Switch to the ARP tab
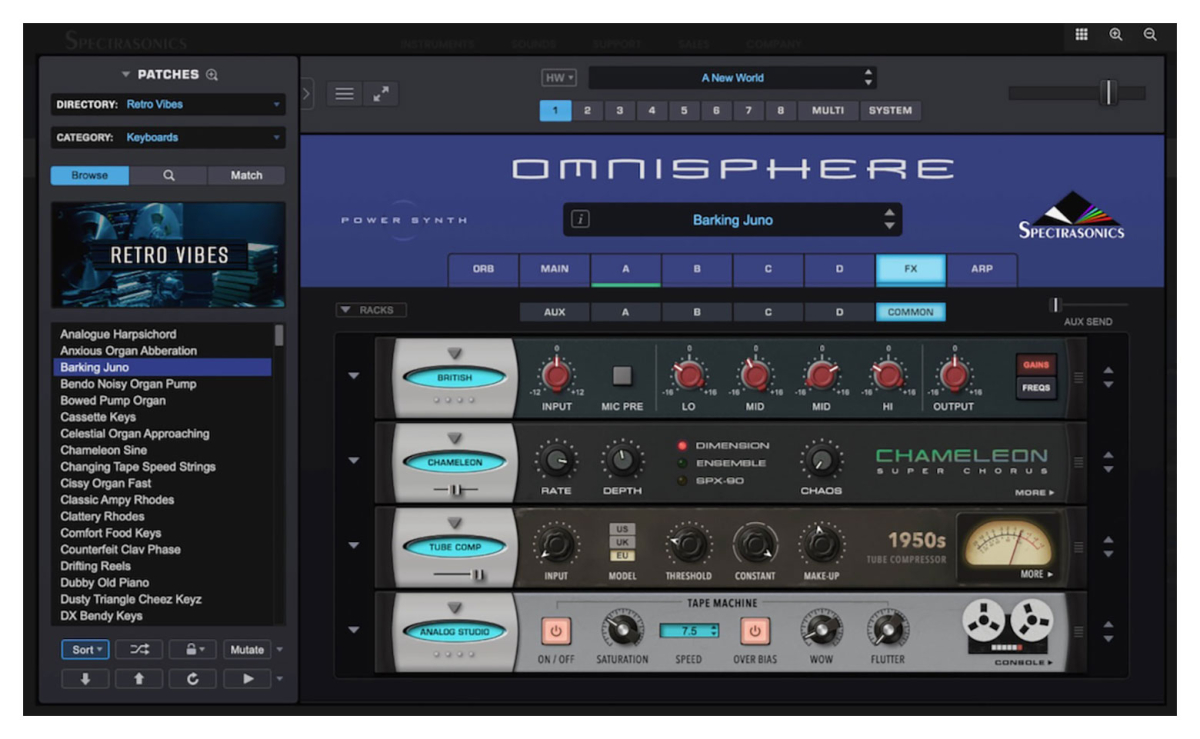1200x739 pixels. (982, 269)
